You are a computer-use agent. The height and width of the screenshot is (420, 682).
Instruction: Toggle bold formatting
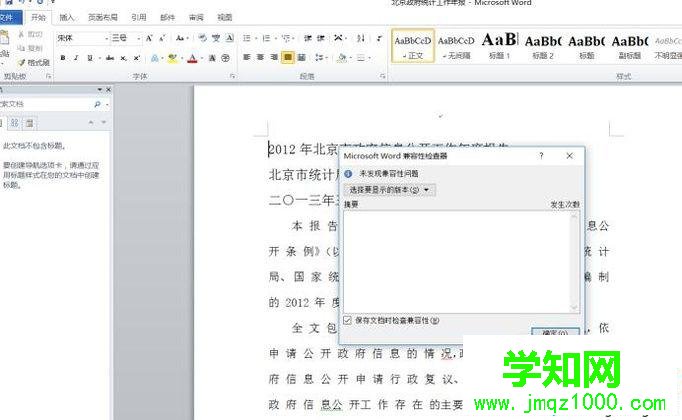coord(63,58)
